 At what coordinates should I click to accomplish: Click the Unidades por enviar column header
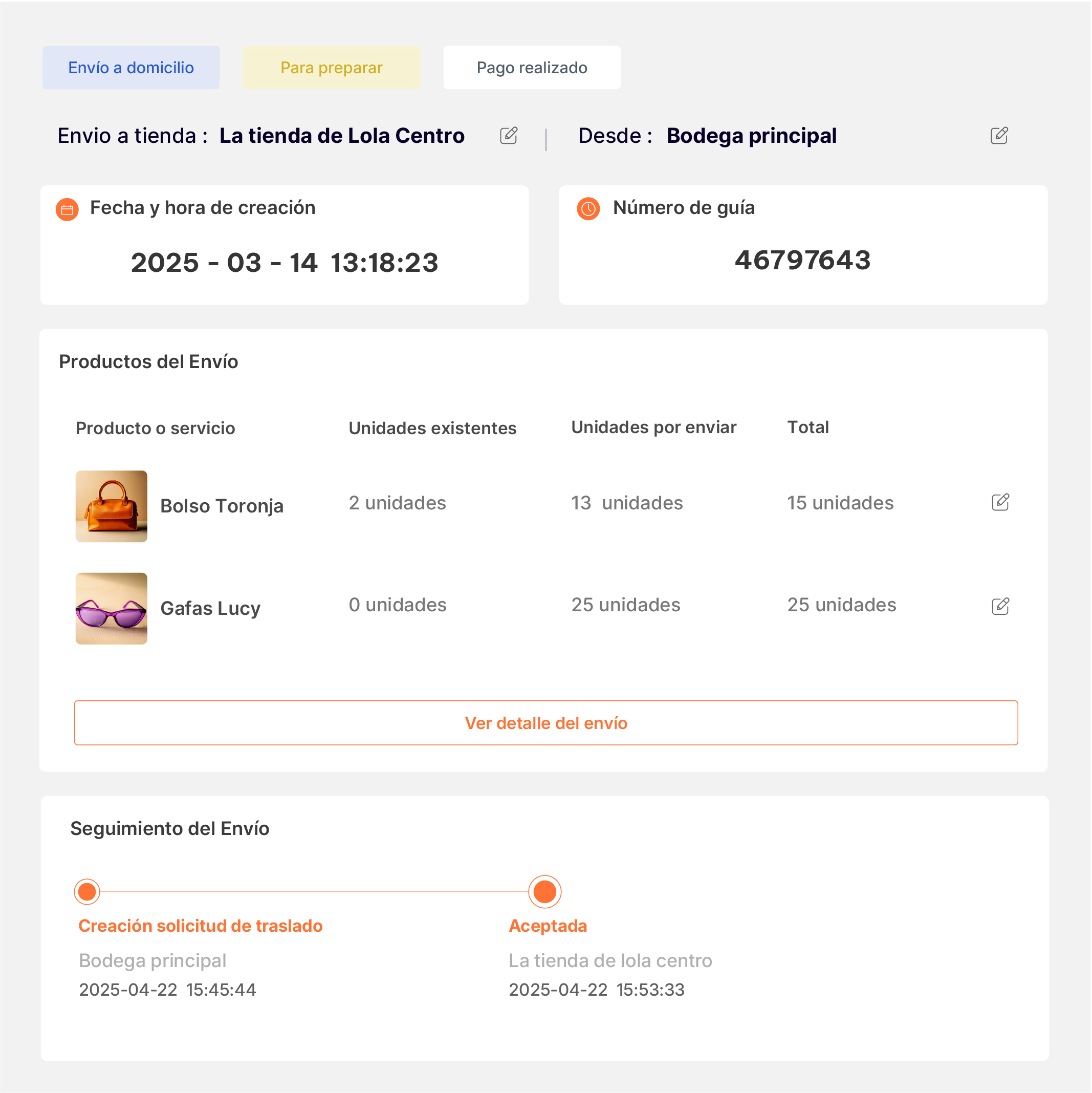[x=653, y=427]
